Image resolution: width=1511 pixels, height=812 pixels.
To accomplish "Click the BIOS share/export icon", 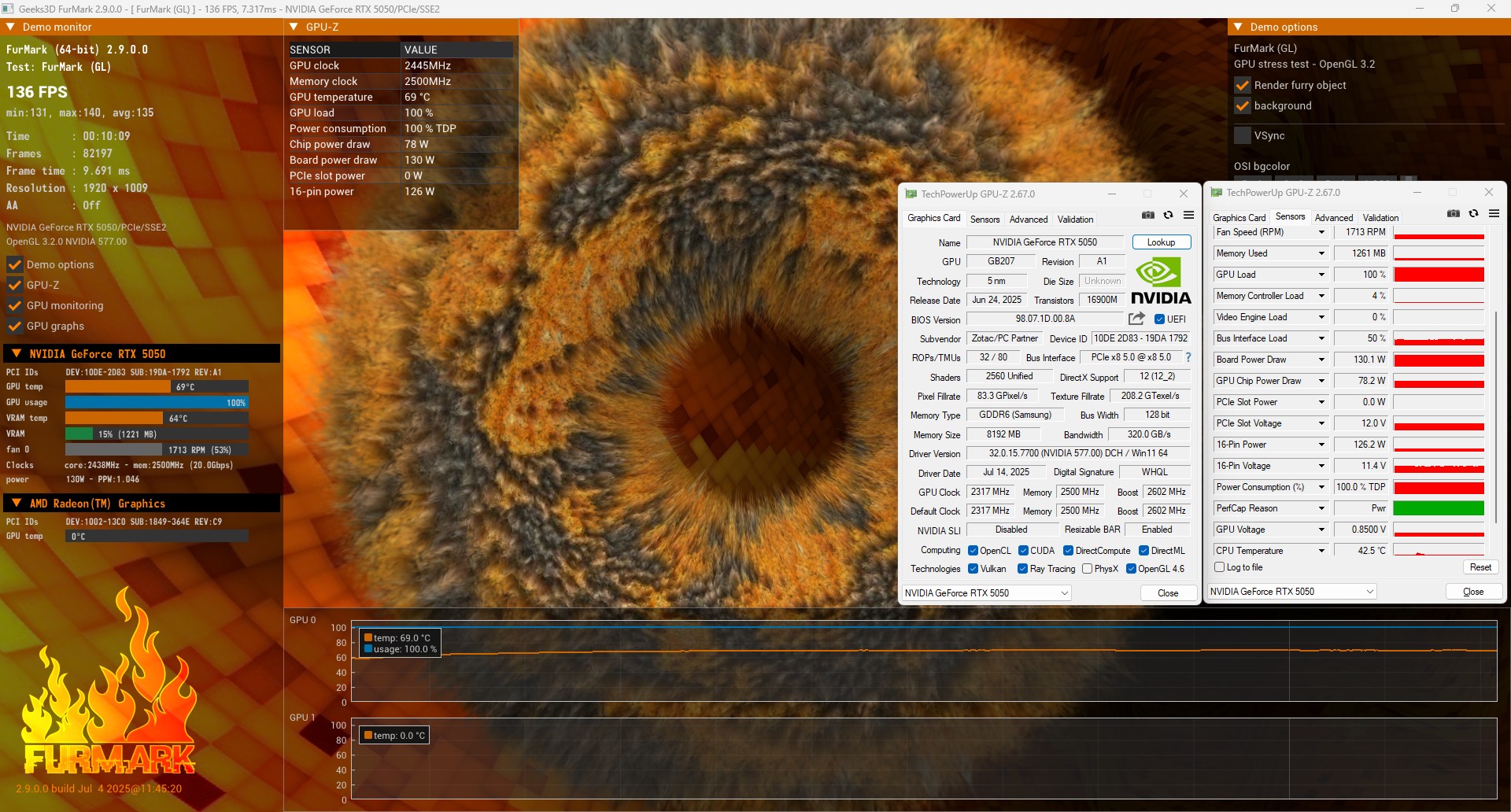I will tap(1136, 319).
